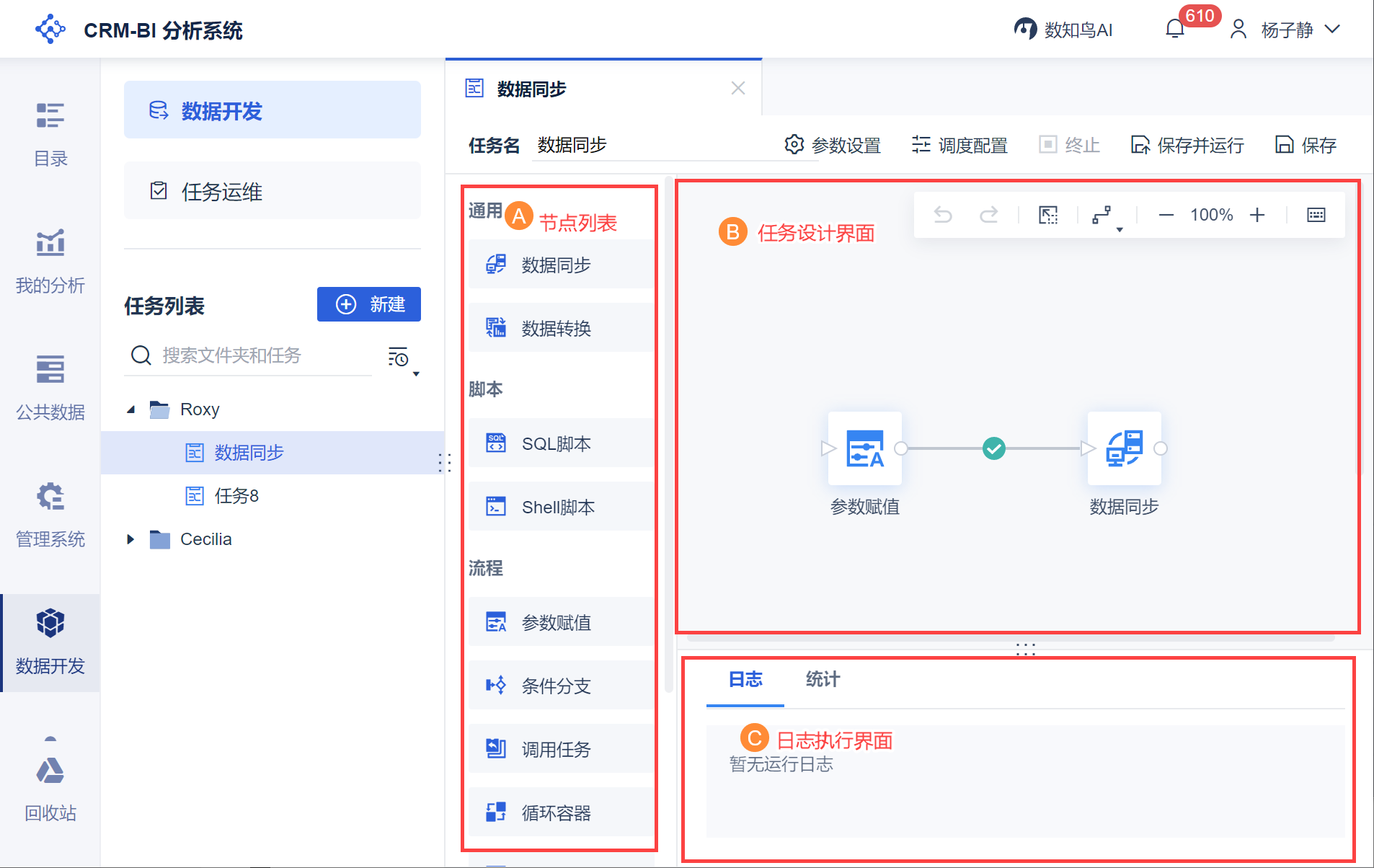
Task: Click the redo arrow in canvas toolbar
Action: tap(988, 215)
